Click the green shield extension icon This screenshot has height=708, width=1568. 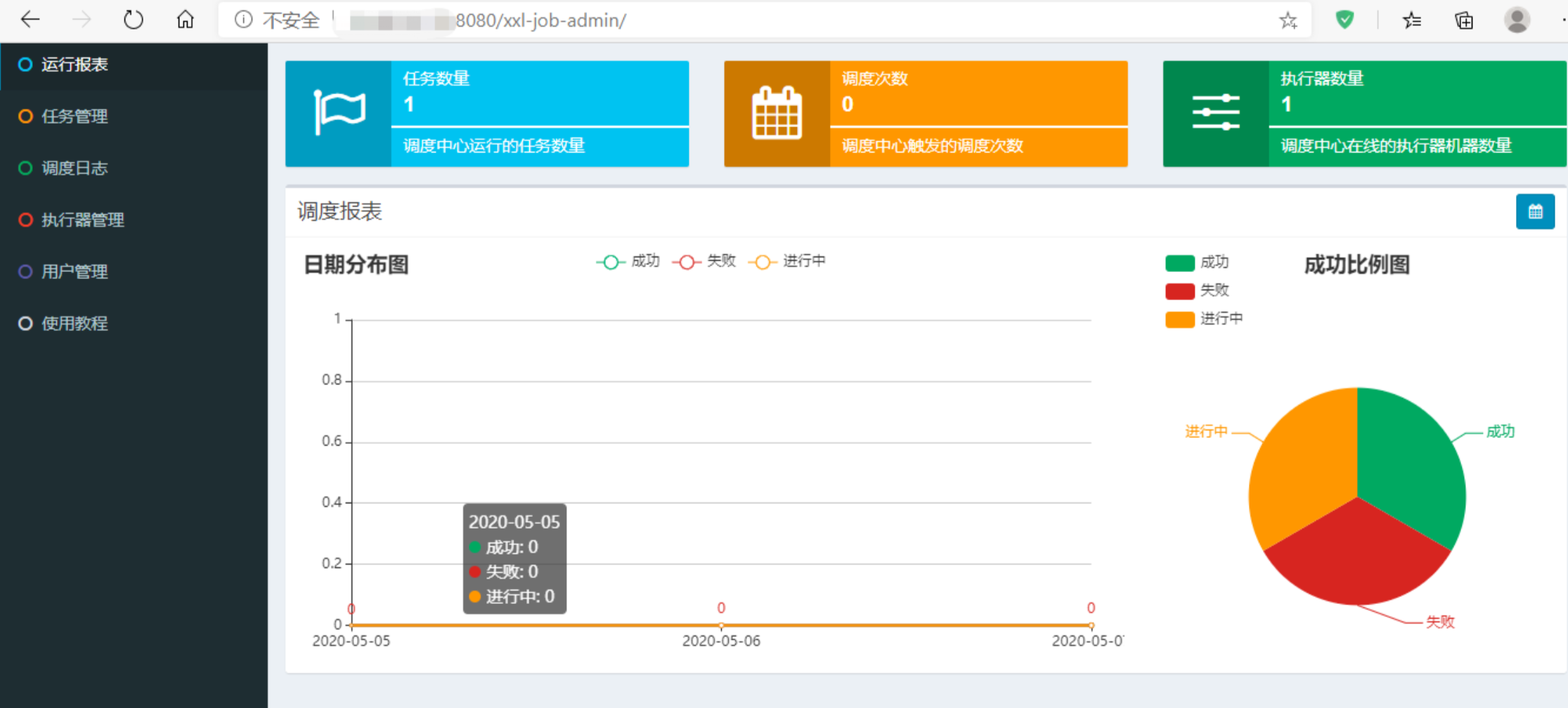tap(1345, 20)
